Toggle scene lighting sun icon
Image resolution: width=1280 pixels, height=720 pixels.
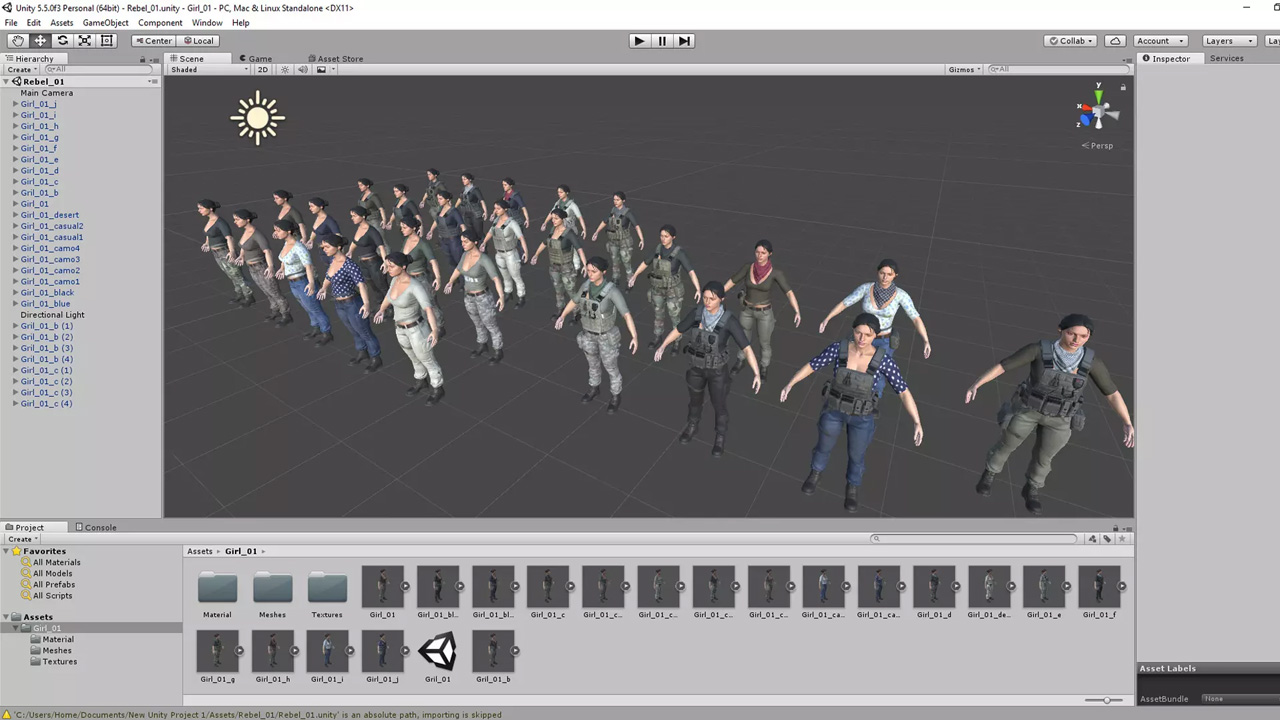point(285,70)
